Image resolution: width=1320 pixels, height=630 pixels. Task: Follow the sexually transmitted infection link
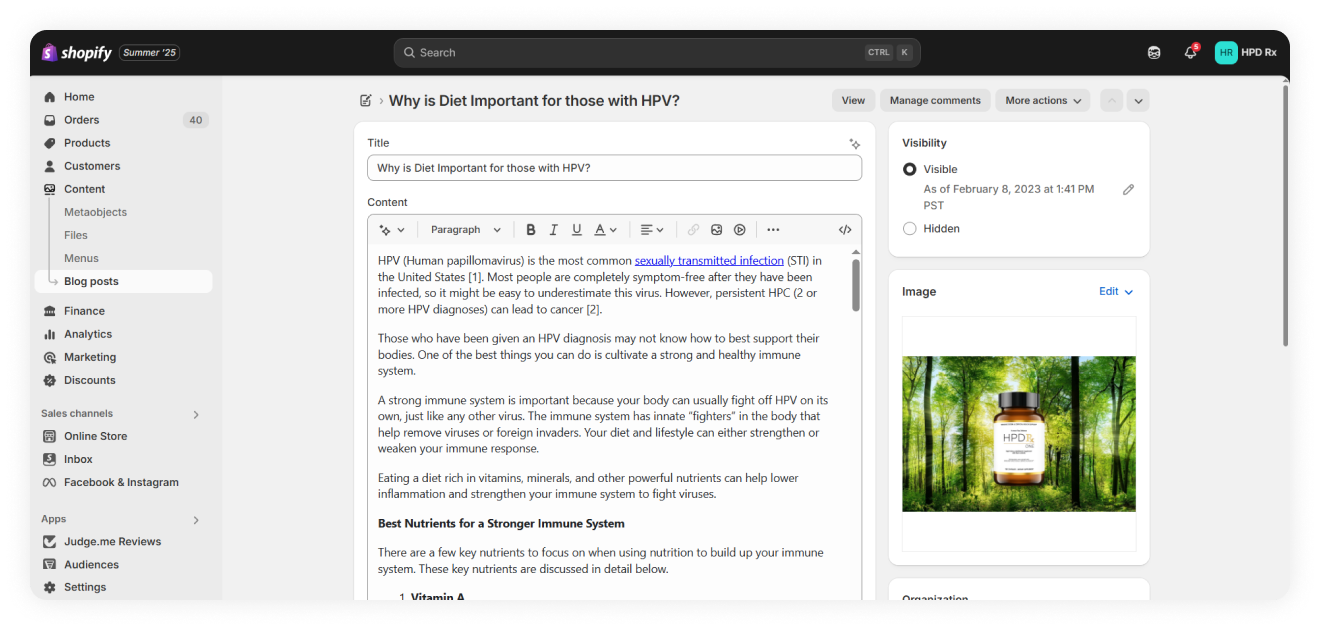tap(709, 261)
